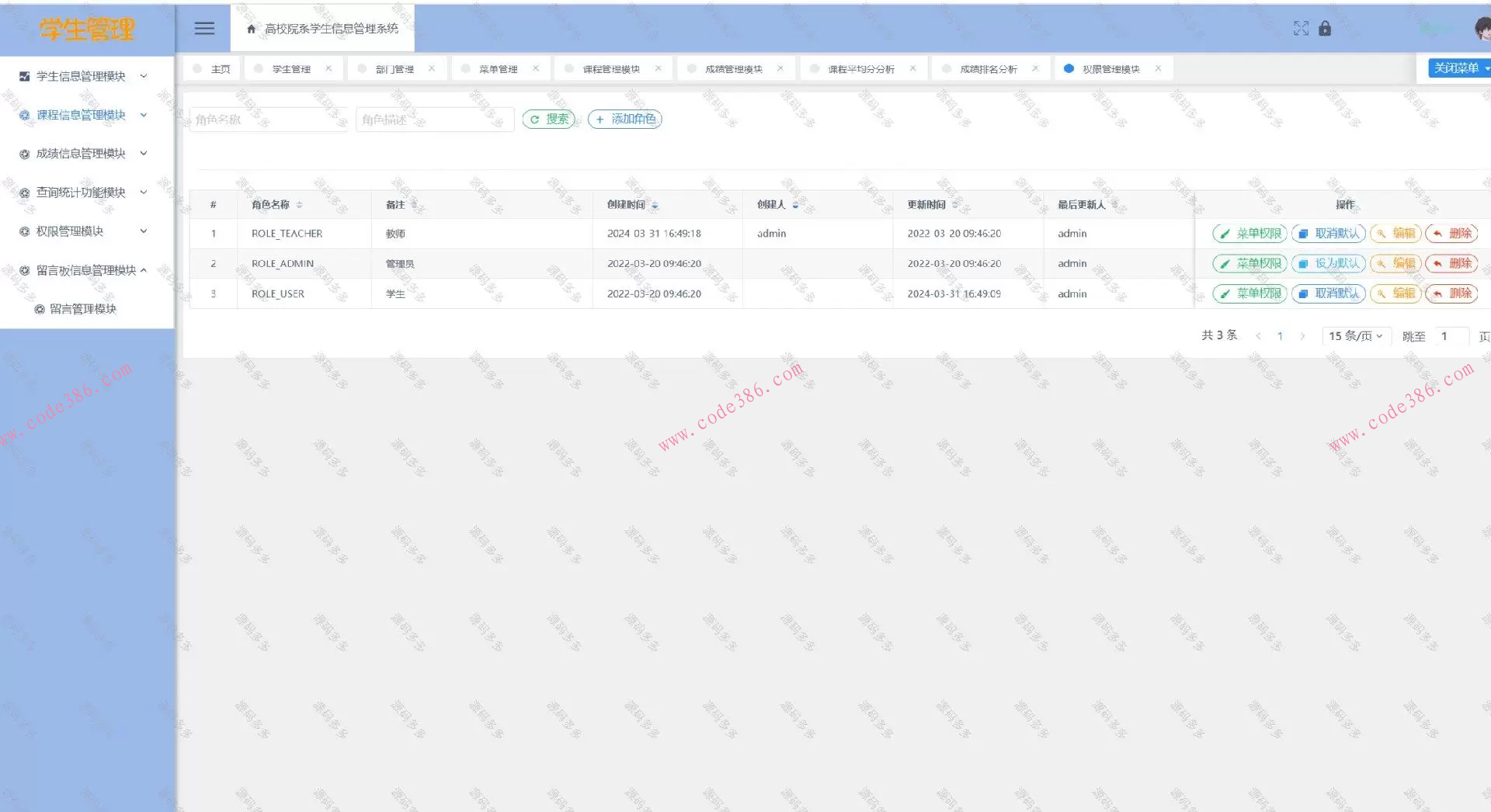1491x812 pixels.
Task: Close the 权限管理模块 tab
Action: click(1158, 68)
